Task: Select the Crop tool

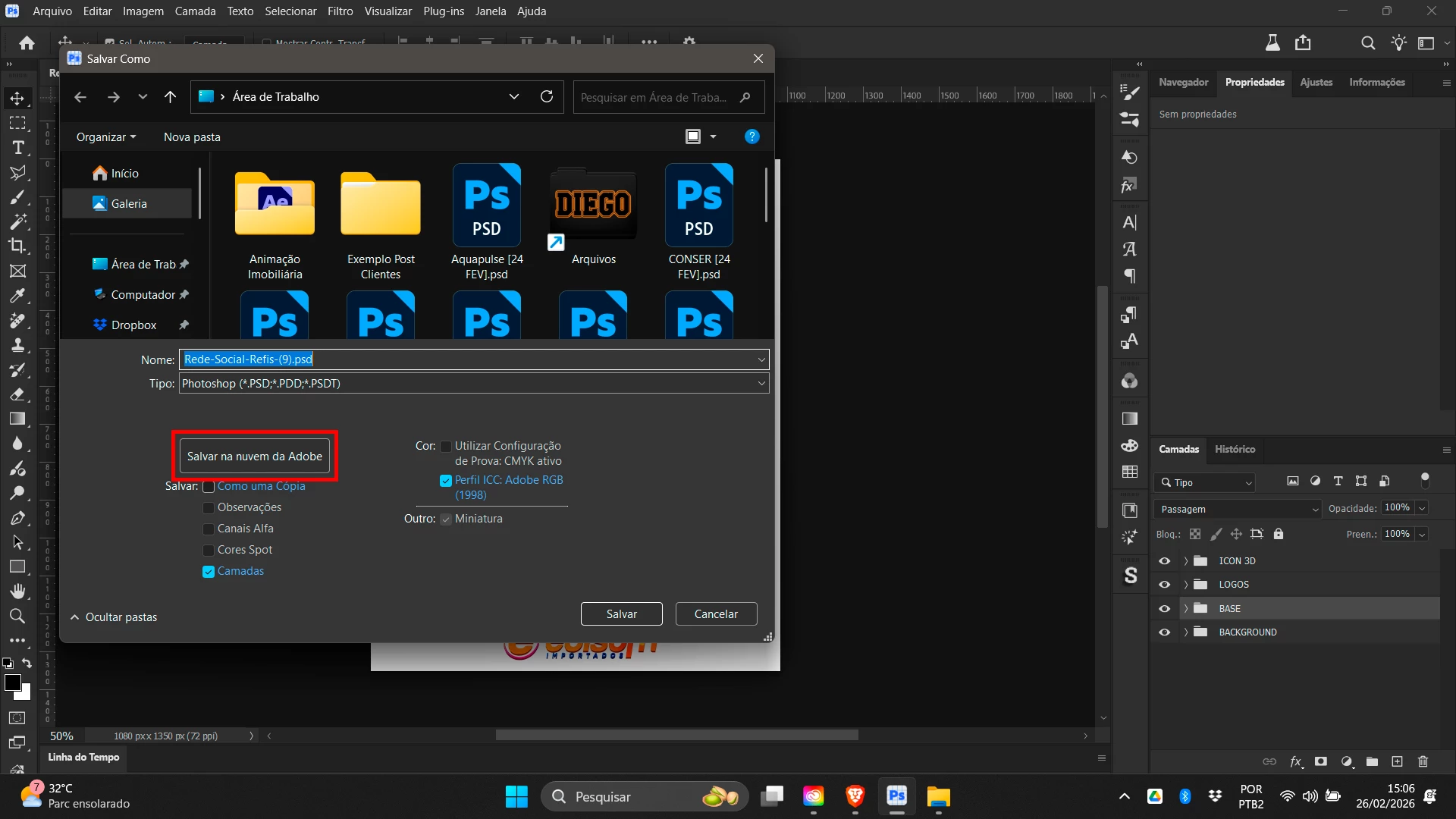Action: coord(18,246)
